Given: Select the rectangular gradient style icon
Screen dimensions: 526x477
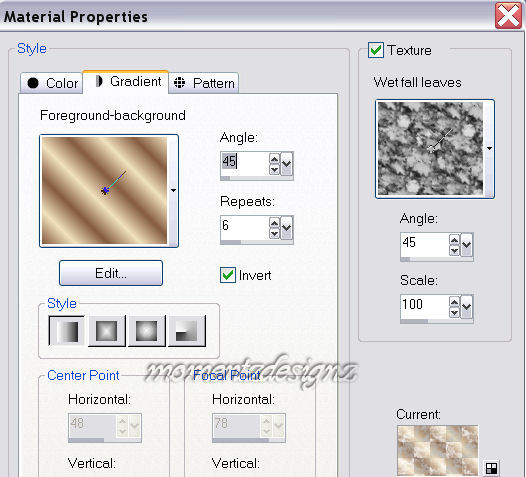Looking at the screenshot, I should (107, 331).
